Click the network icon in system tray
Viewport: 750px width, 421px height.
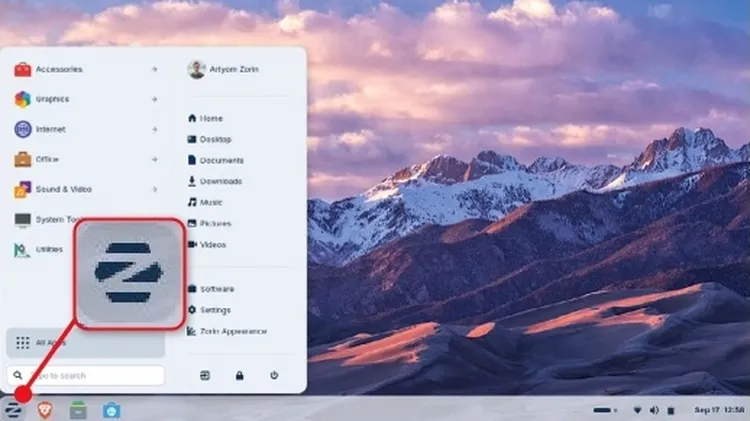(x=638, y=410)
